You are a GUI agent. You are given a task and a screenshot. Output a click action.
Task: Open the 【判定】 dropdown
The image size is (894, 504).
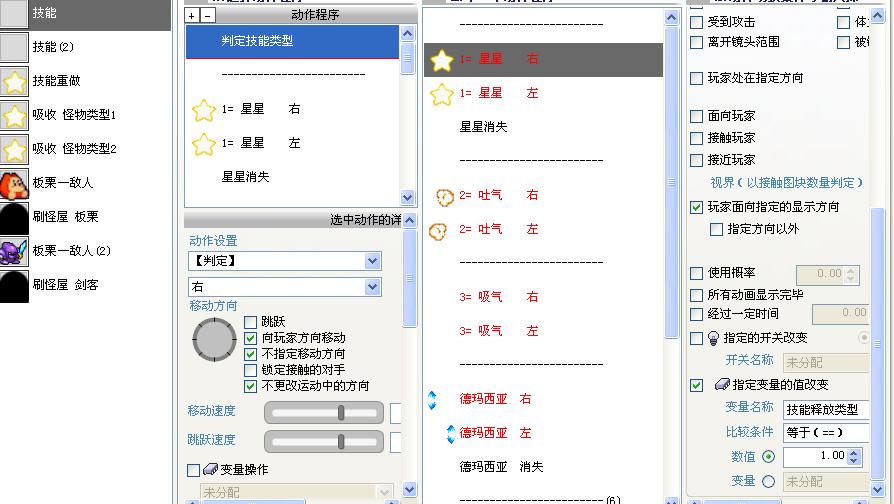point(372,261)
